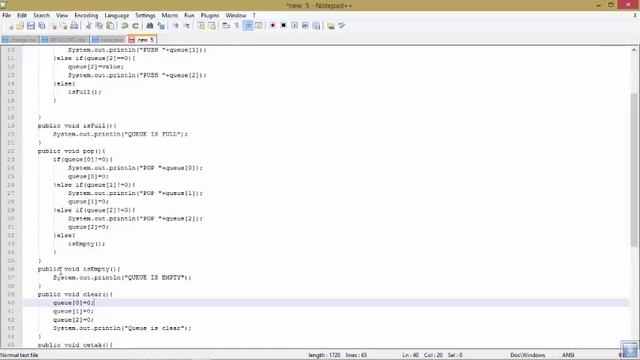Image resolution: width=640 pixels, height=360 pixels.
Task: Open Find with the binoculars icon
Action: [150, 26]
